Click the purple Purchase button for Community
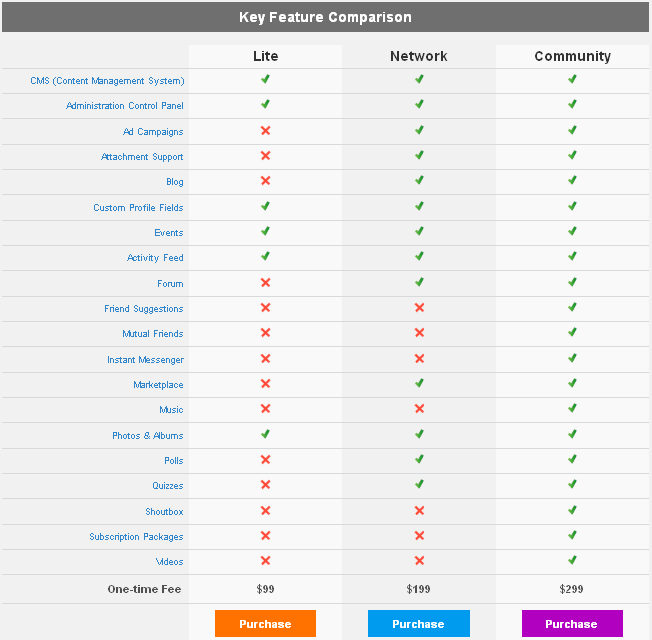The image size is (652, 640). (x=571, y=624)
